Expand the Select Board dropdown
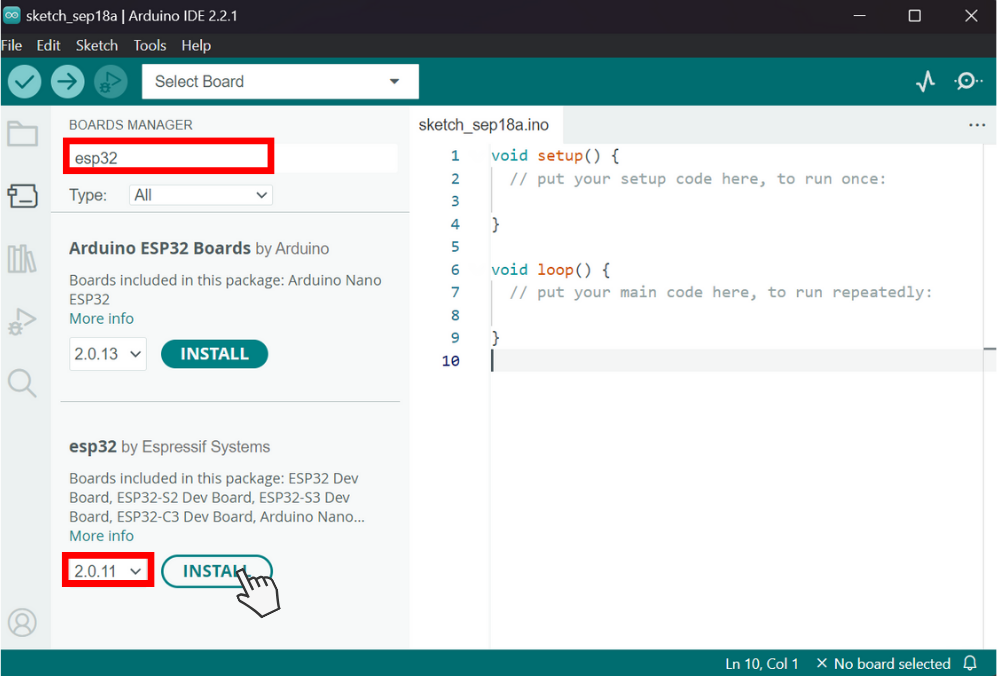This screenshot has width=997, height=676. tap(280, 81)
